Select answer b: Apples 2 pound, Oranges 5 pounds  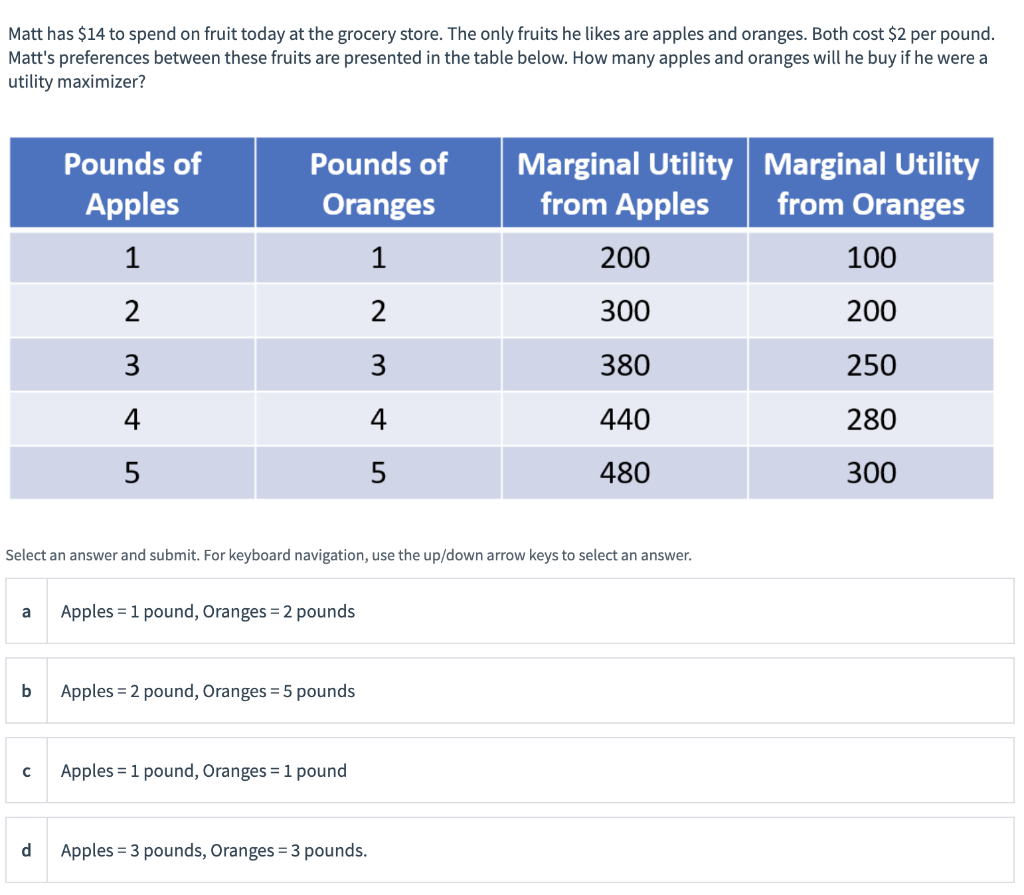click(x=510, y=691)
